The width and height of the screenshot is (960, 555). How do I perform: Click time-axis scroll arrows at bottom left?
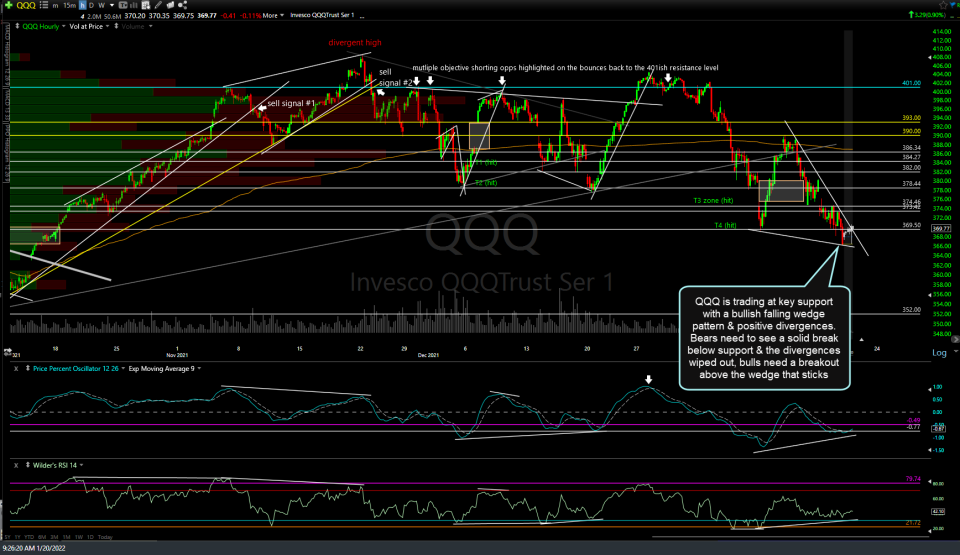[7, 352]
